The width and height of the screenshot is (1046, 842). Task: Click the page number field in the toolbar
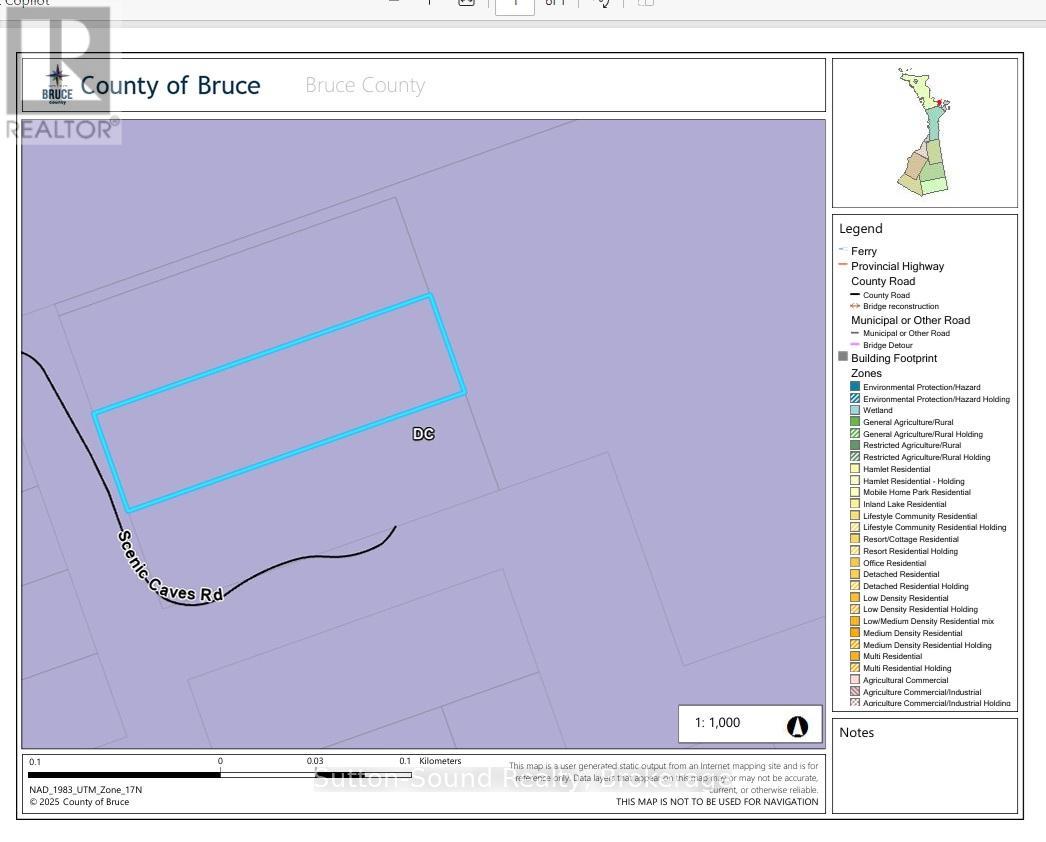515,3
